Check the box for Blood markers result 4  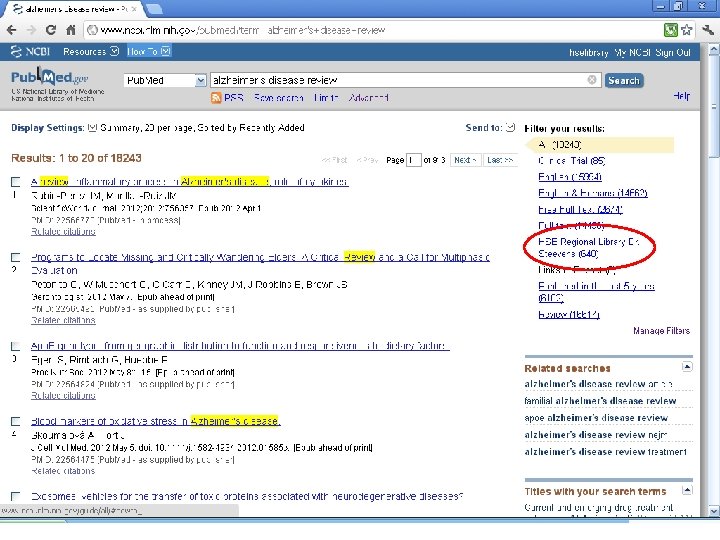(15, 421)
